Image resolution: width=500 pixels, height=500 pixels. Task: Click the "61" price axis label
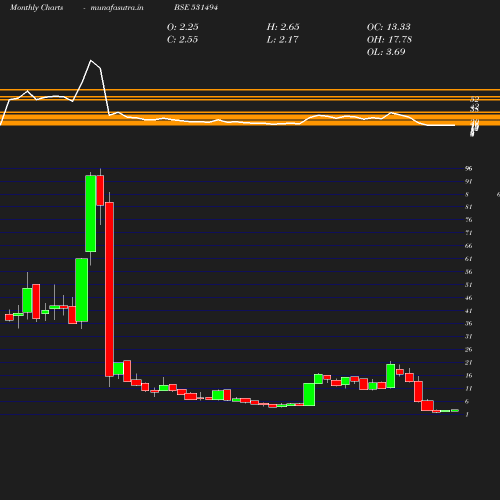click(468, 259)
